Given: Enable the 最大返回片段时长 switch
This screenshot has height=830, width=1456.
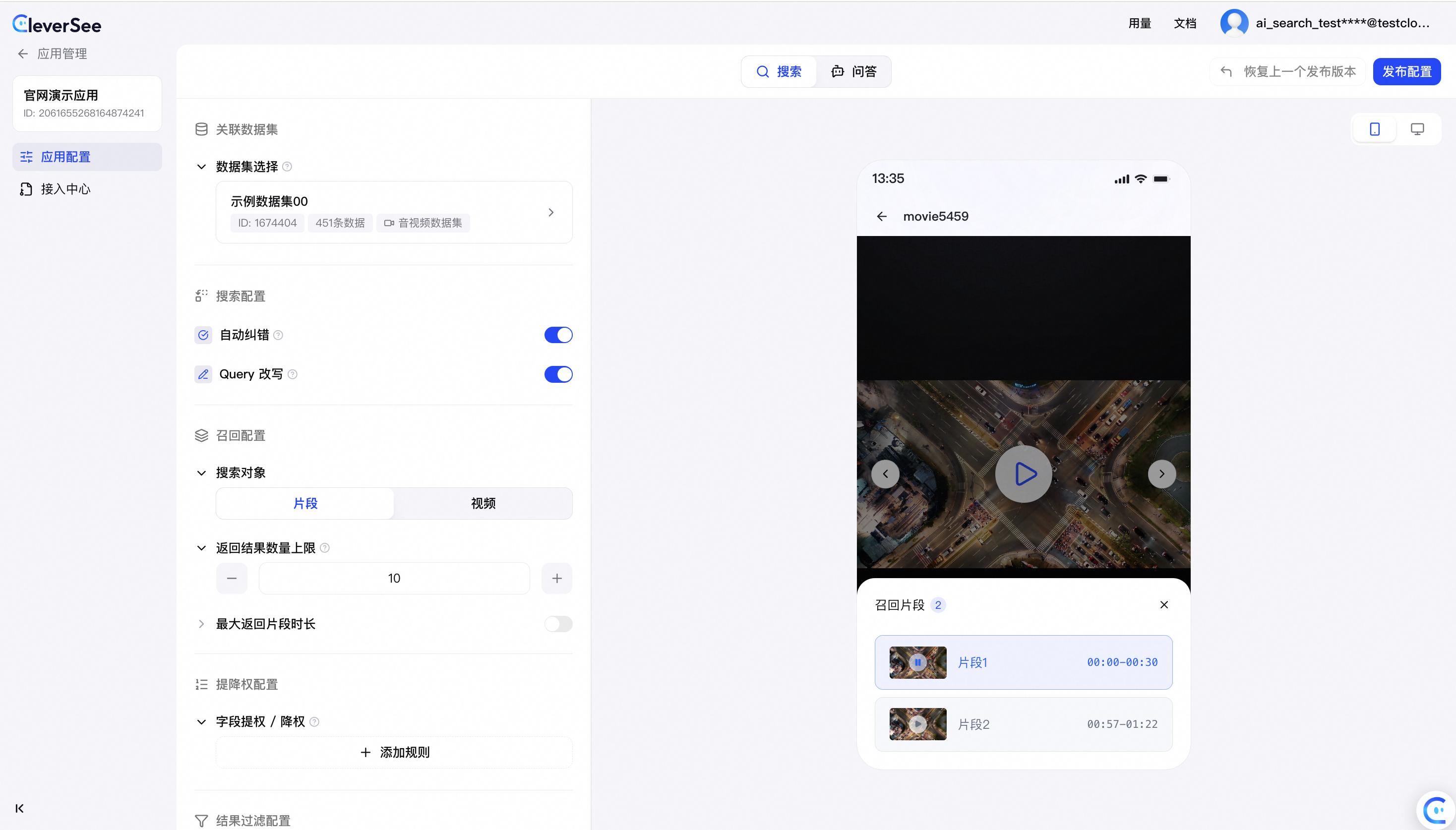Looking at the screenshot, I should pos(558,624).
